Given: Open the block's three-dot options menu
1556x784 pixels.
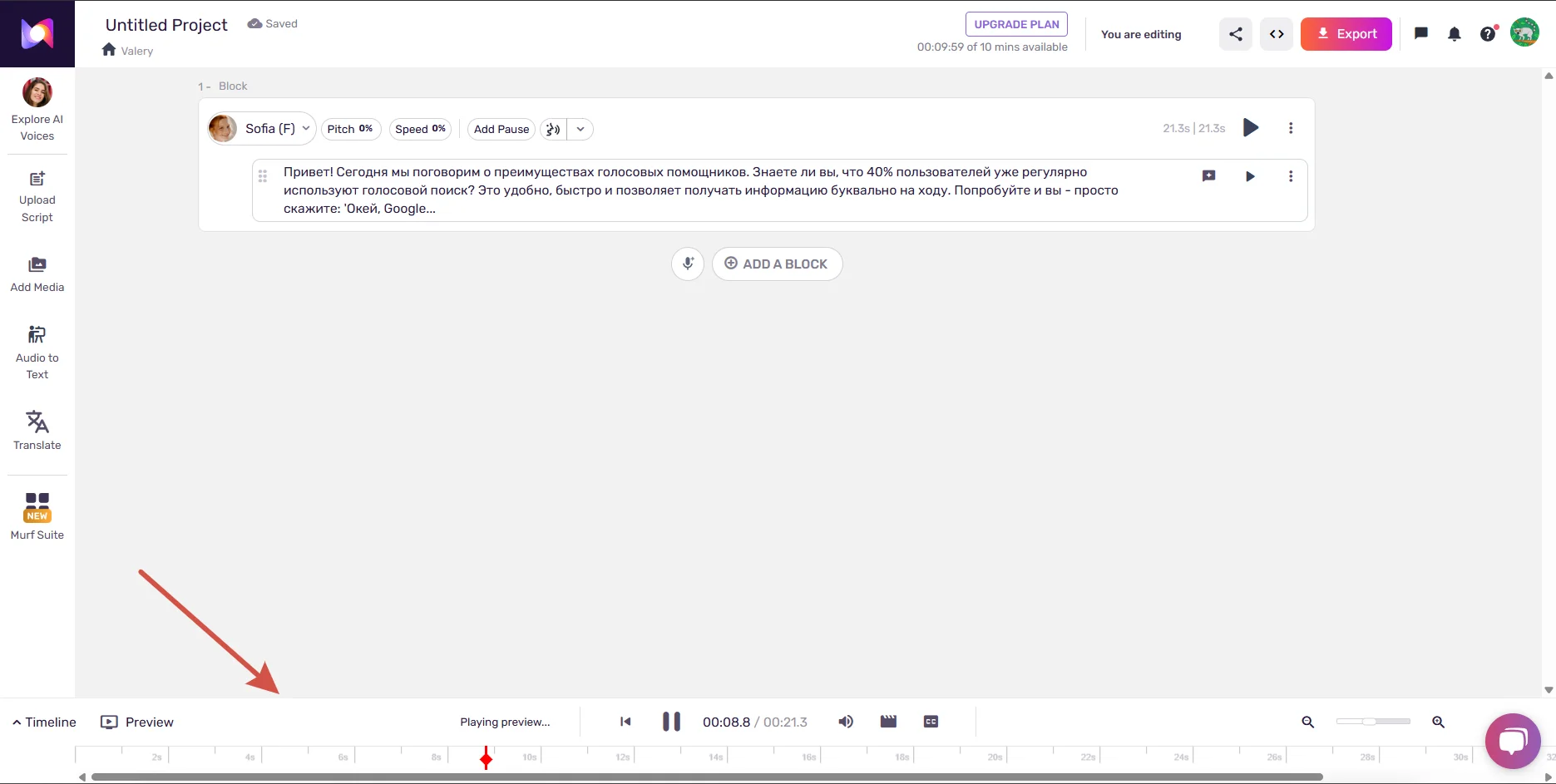Looking at the screenshot, I should (1290, 128).
